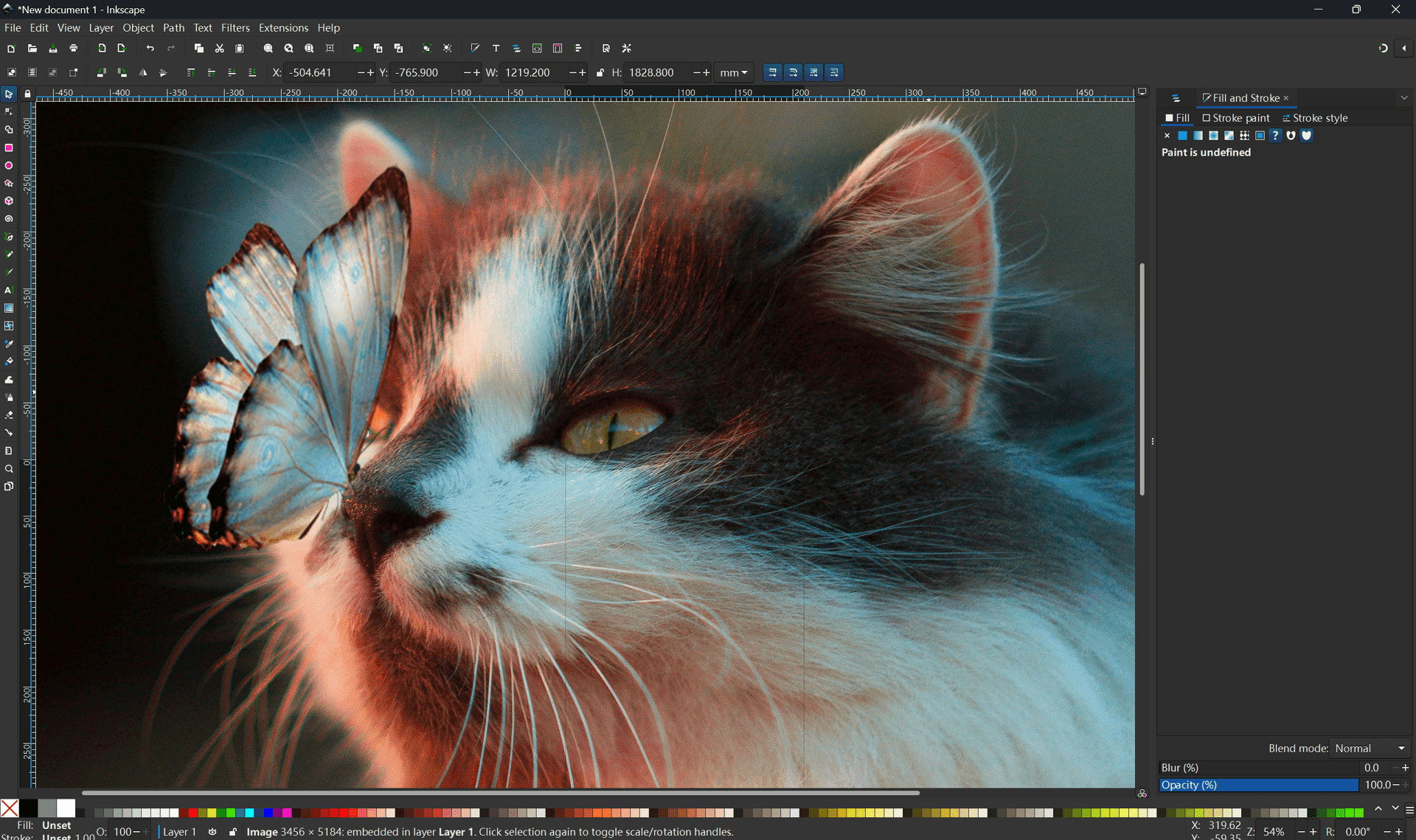Select the Gradient tool
The width and height of the screenshot is (1416, 840).
(9, 308)
